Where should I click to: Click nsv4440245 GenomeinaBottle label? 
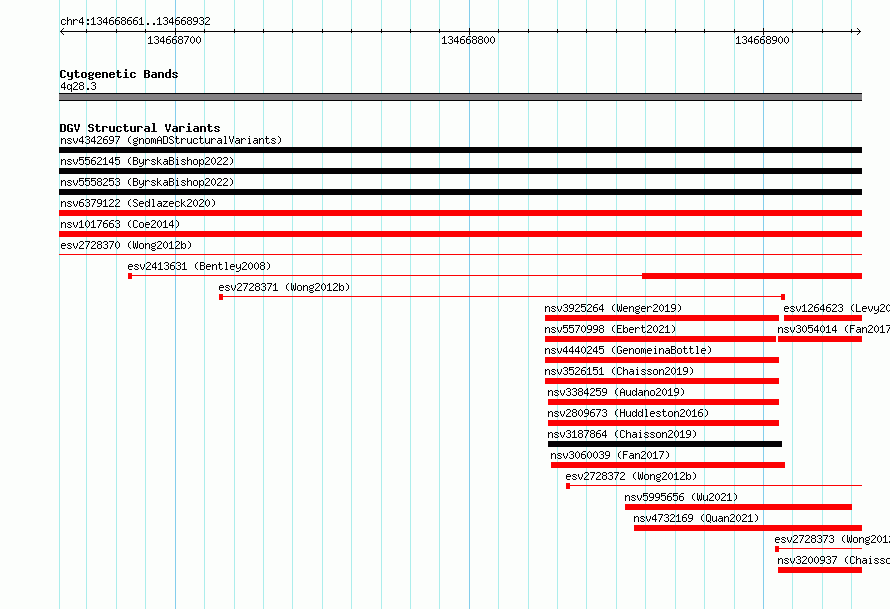point(628,350)
